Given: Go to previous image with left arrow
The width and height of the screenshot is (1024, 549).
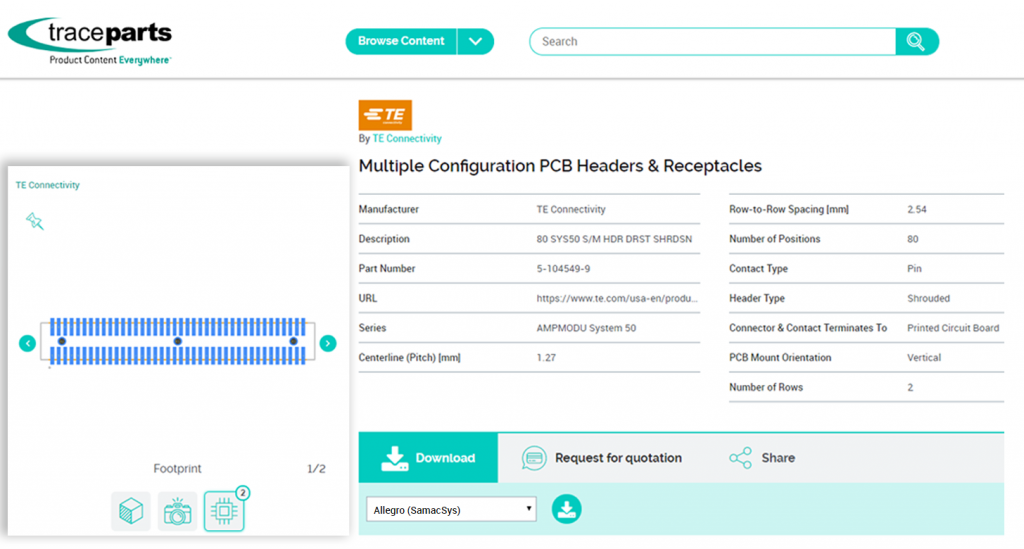Looking at the screenshot, I should click(27, 343).
